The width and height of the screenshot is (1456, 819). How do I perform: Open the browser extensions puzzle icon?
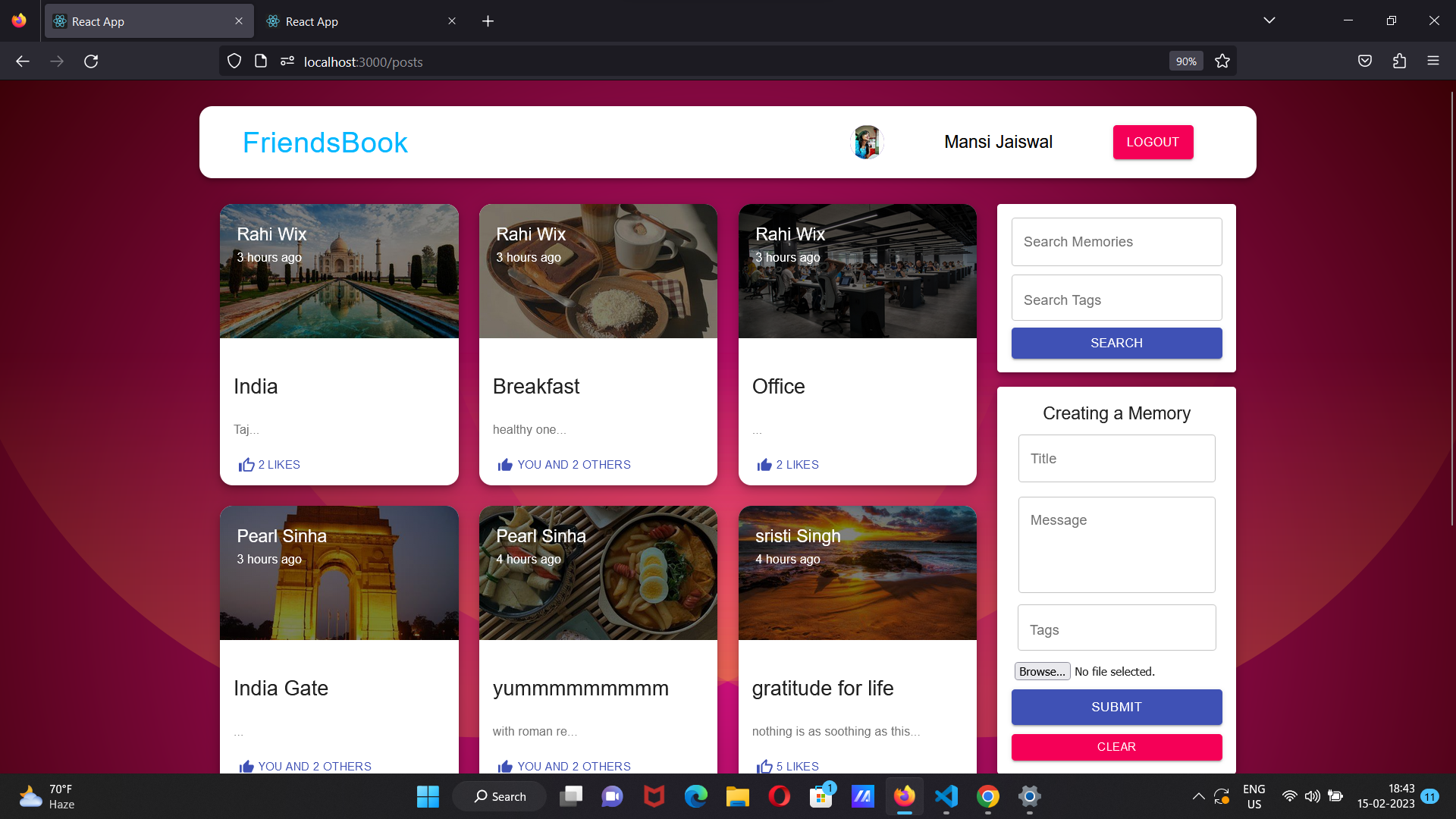click(1399, 61)
